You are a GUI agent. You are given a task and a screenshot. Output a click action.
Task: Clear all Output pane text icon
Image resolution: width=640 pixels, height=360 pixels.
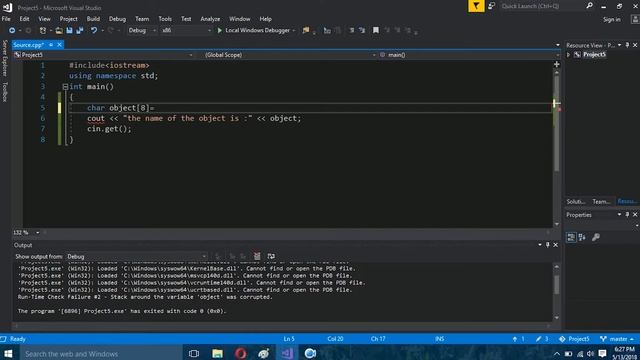257,256
